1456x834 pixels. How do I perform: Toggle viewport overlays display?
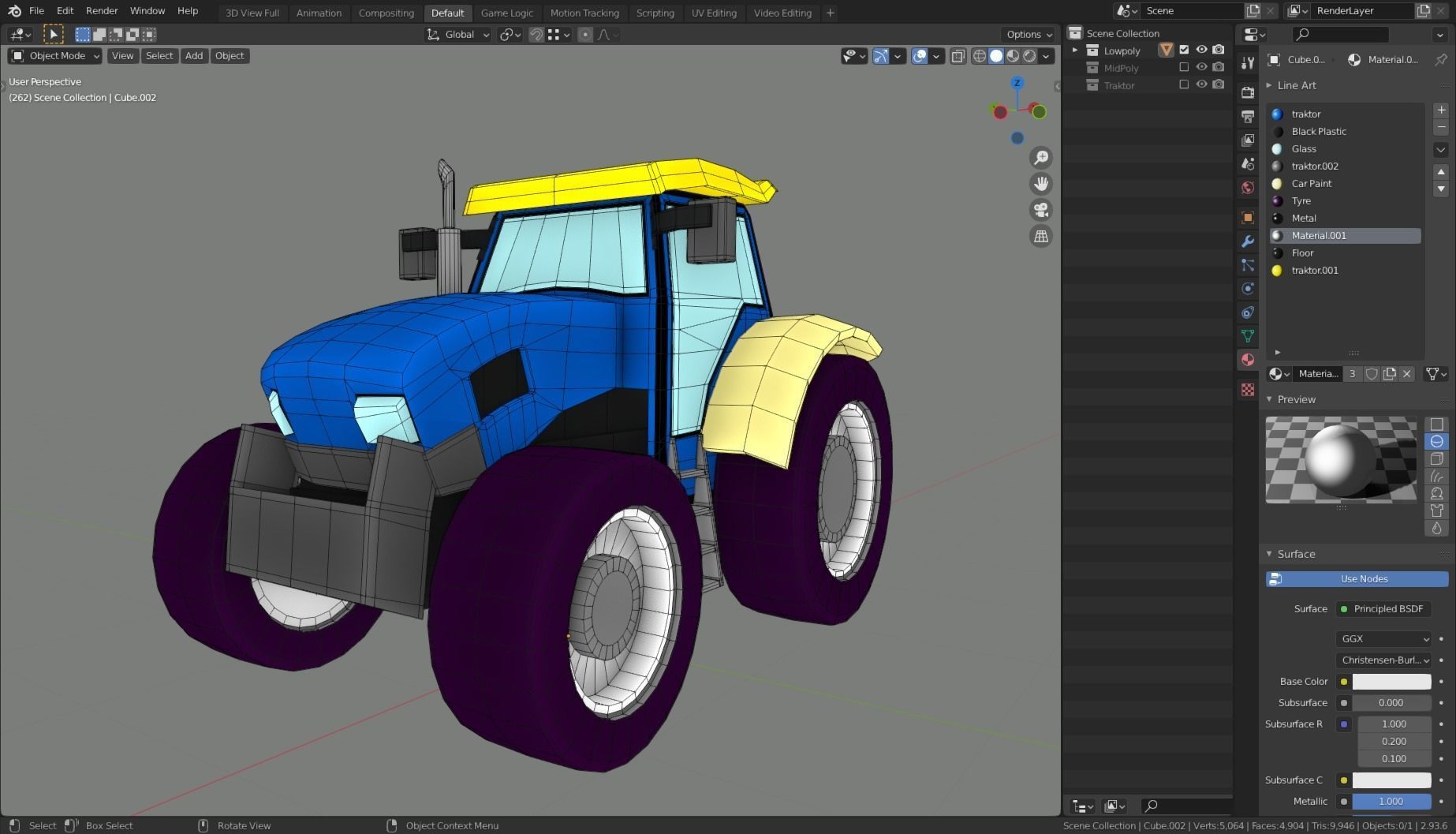point(920,56)
